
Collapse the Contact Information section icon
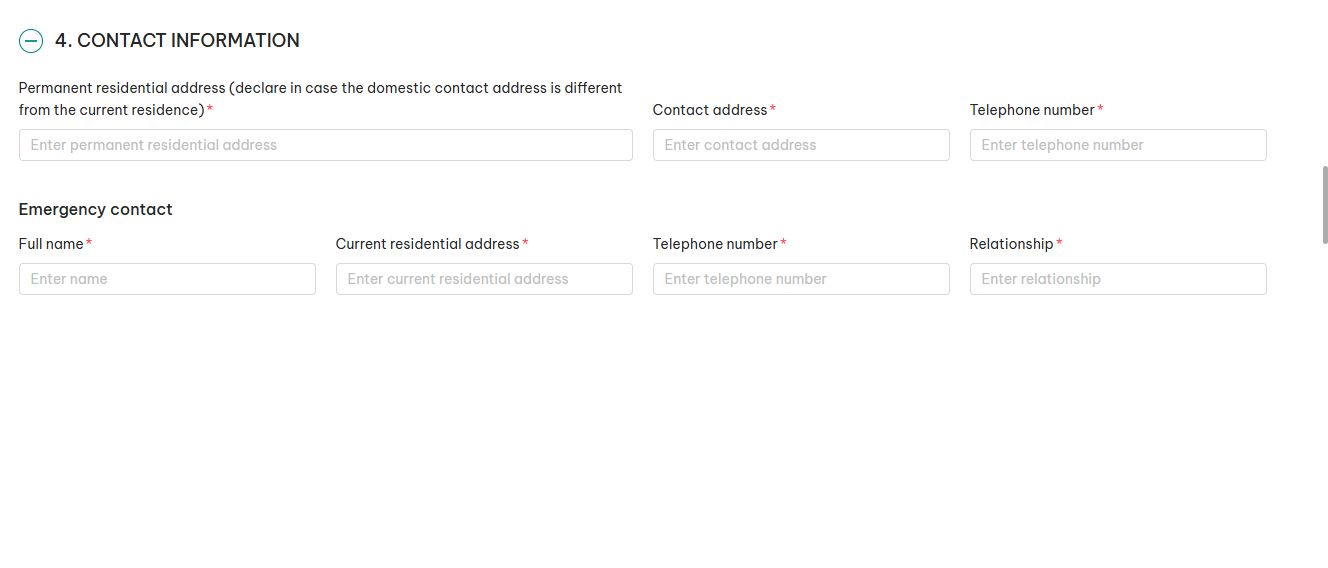pos(31,41)
